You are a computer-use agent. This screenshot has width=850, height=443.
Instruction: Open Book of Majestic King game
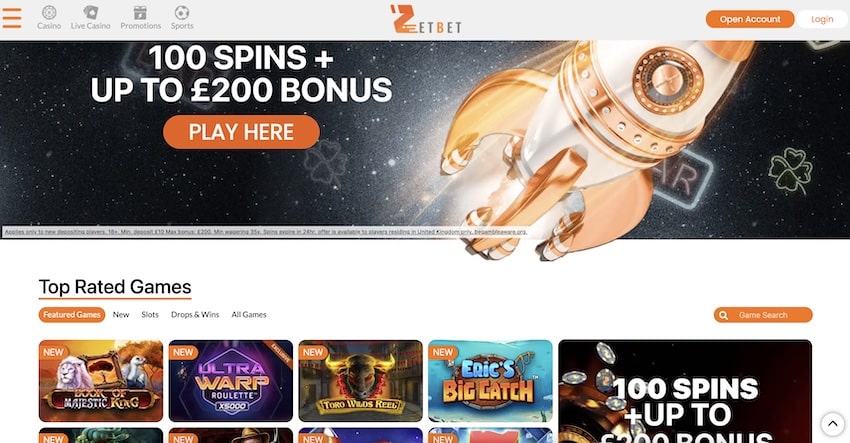click(101, 381)
